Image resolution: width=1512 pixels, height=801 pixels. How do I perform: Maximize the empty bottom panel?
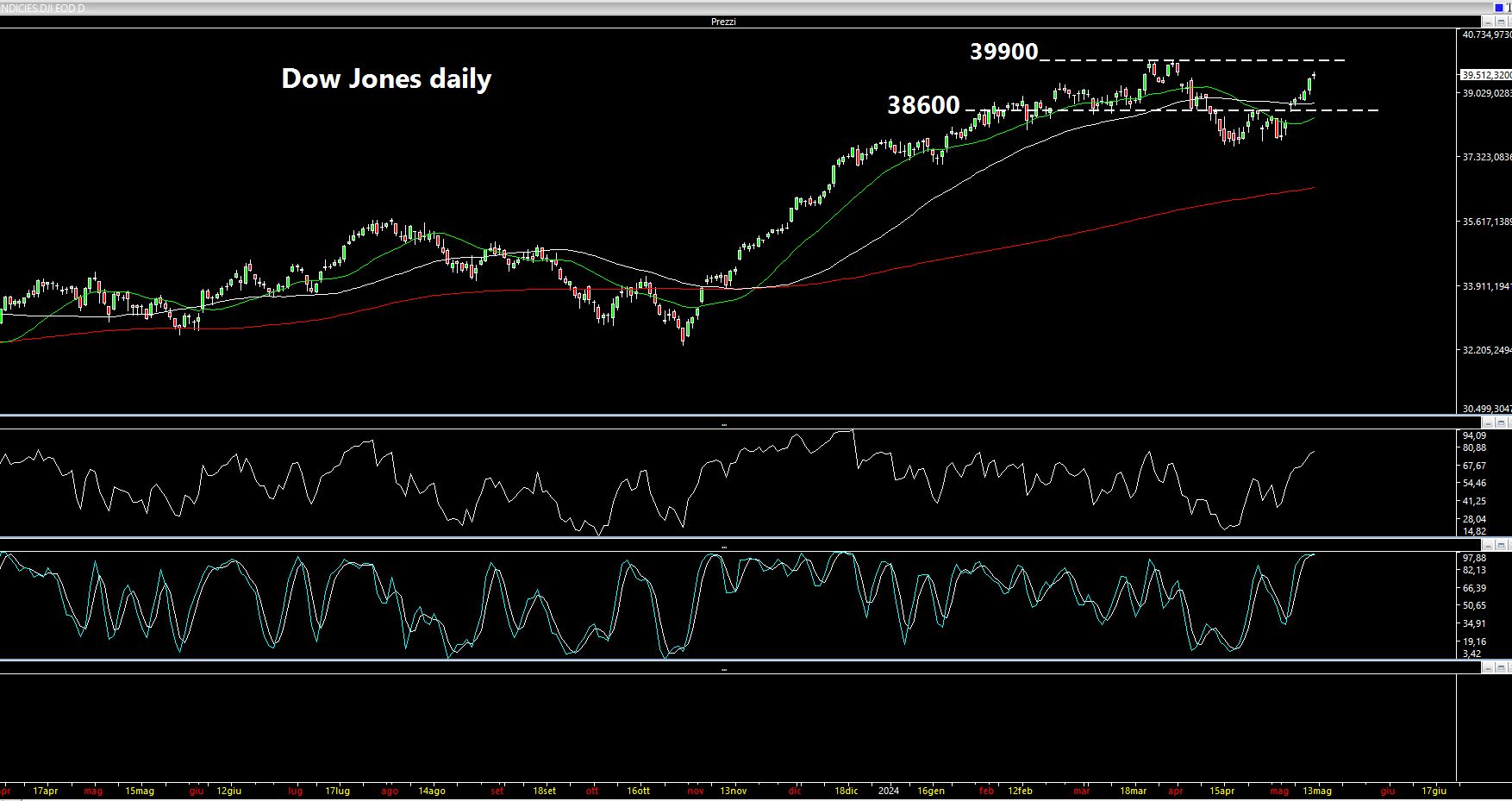[1501, 668]
